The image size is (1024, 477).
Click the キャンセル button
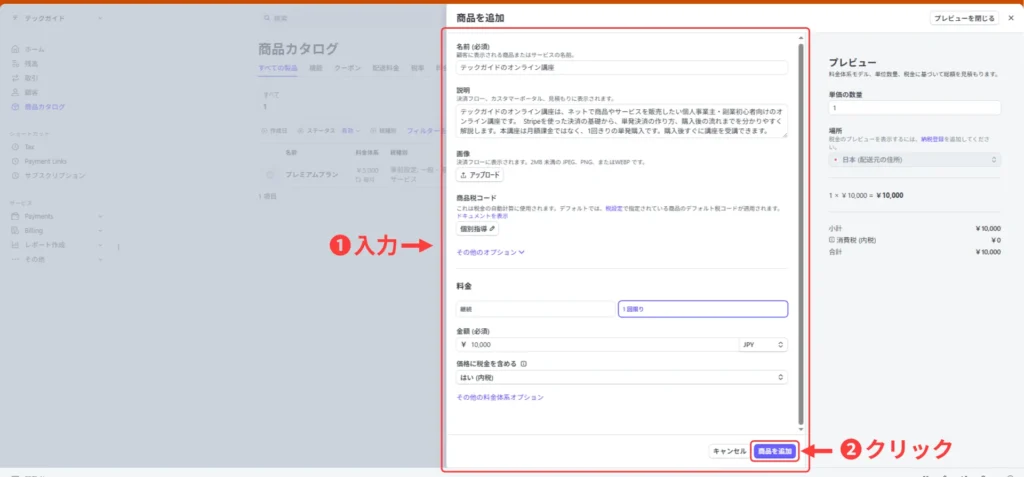729,451
